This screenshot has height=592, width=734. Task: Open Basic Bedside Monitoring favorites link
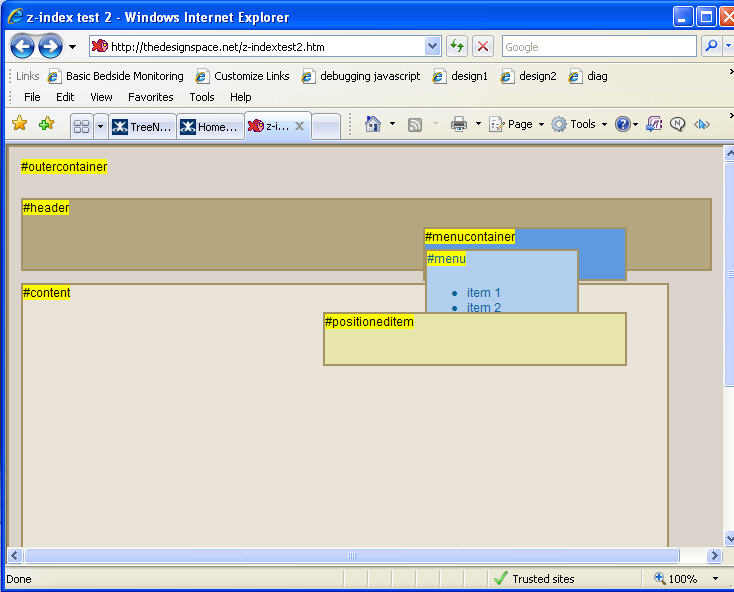click(x=115, y=76)
